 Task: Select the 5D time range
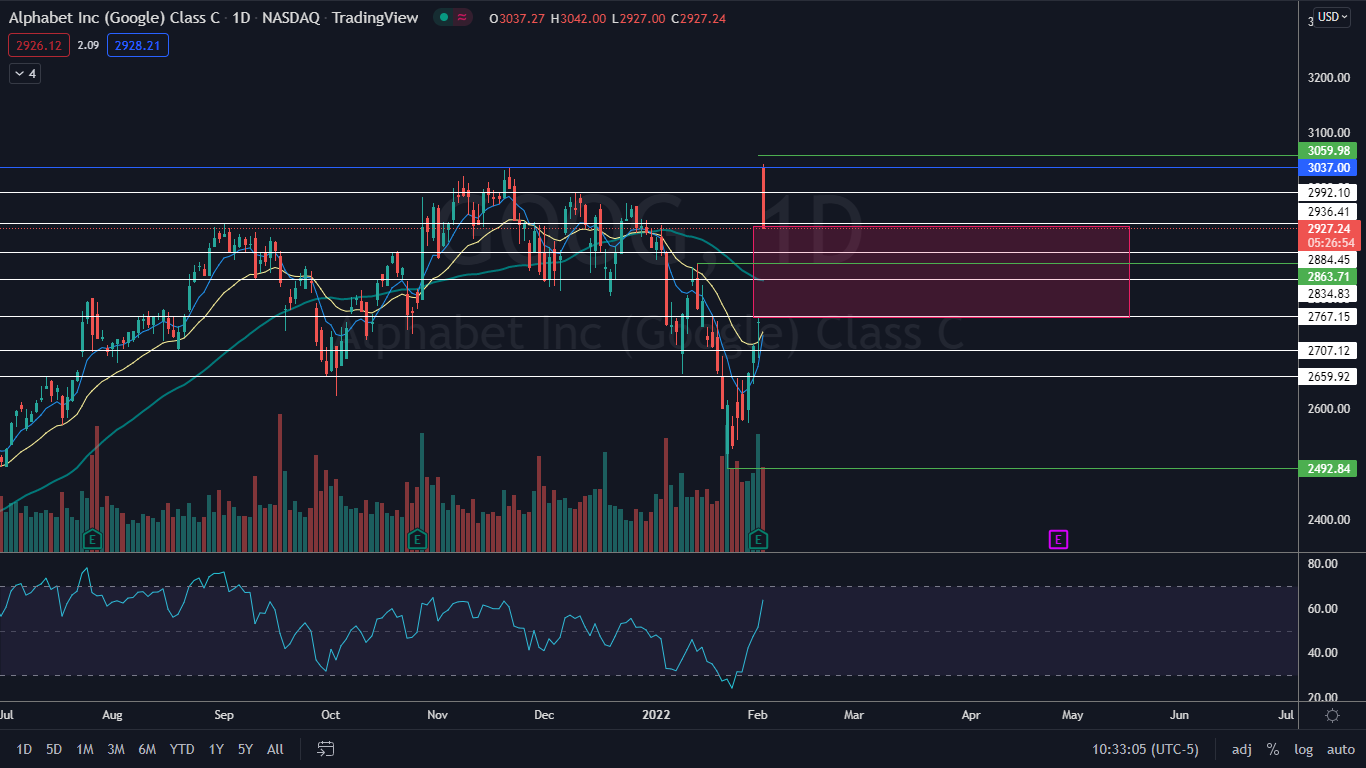pos(54,749)
